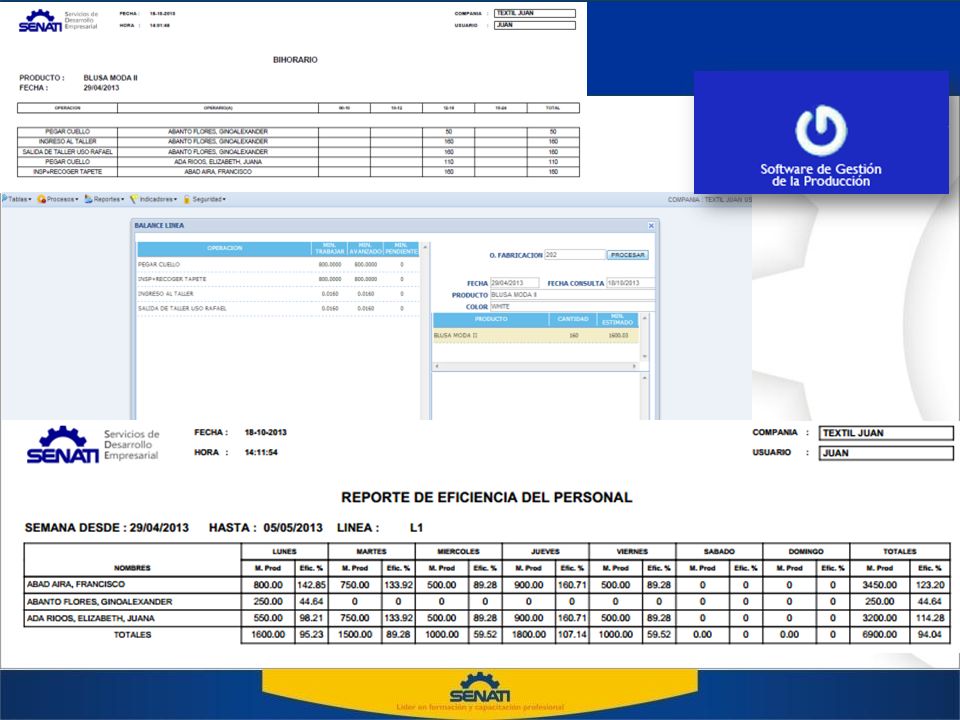Click TOTALES row label in efficiency report
This screenshot has width=960, height=720.
tap(132, 635)
